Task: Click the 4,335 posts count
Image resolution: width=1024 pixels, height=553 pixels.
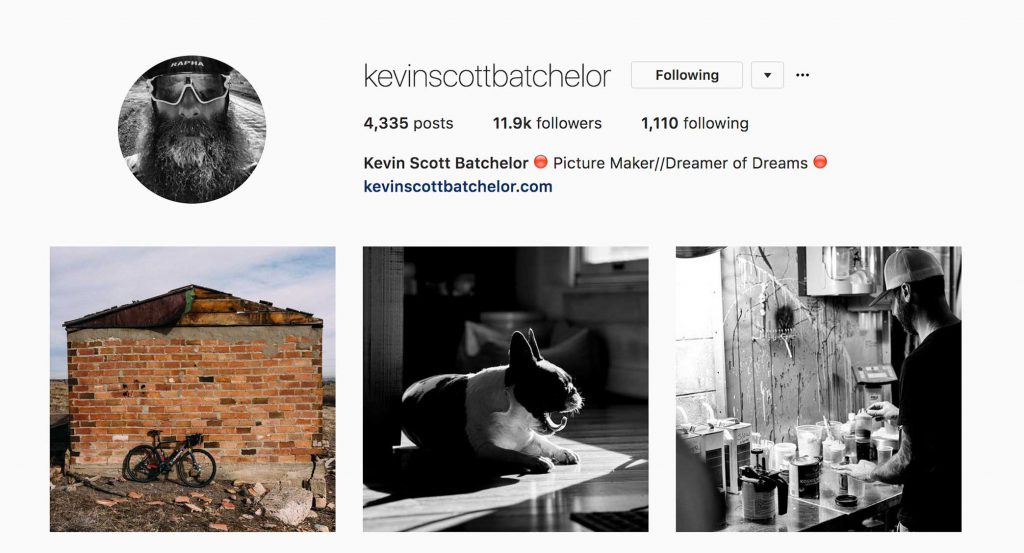Action: tap(408, 123)
